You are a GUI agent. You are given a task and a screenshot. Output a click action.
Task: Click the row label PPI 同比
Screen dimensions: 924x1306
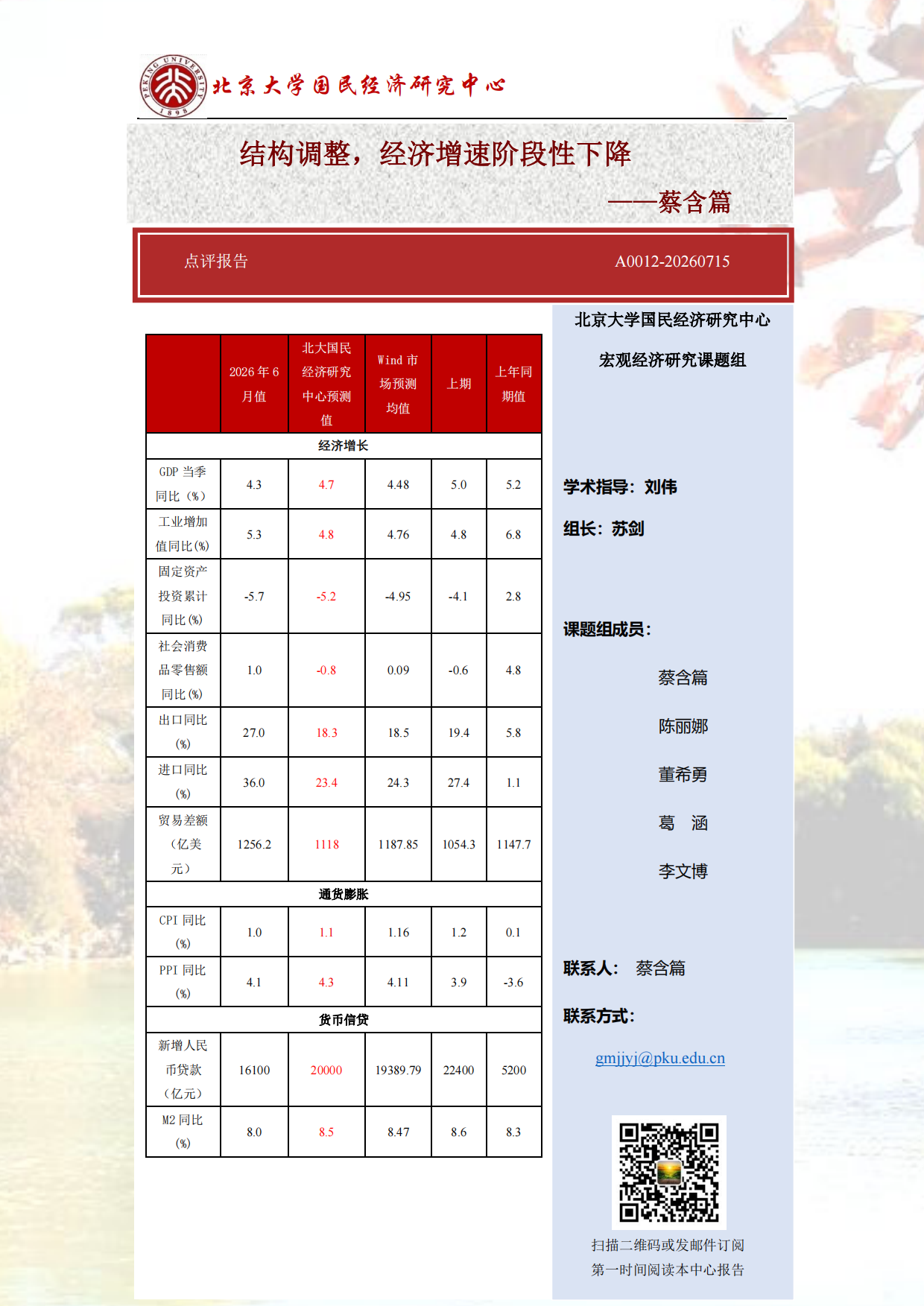(x=183, y=982)
